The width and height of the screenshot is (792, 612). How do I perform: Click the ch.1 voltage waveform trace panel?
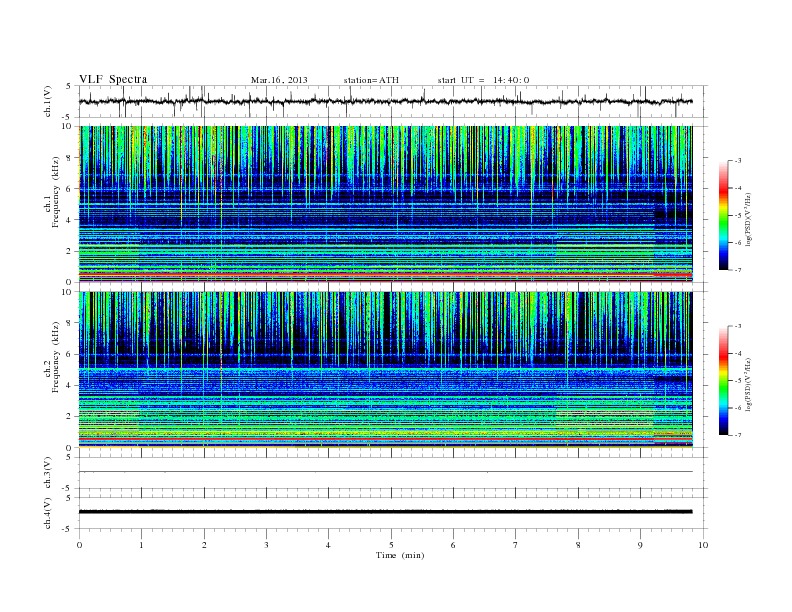point(392,101)
